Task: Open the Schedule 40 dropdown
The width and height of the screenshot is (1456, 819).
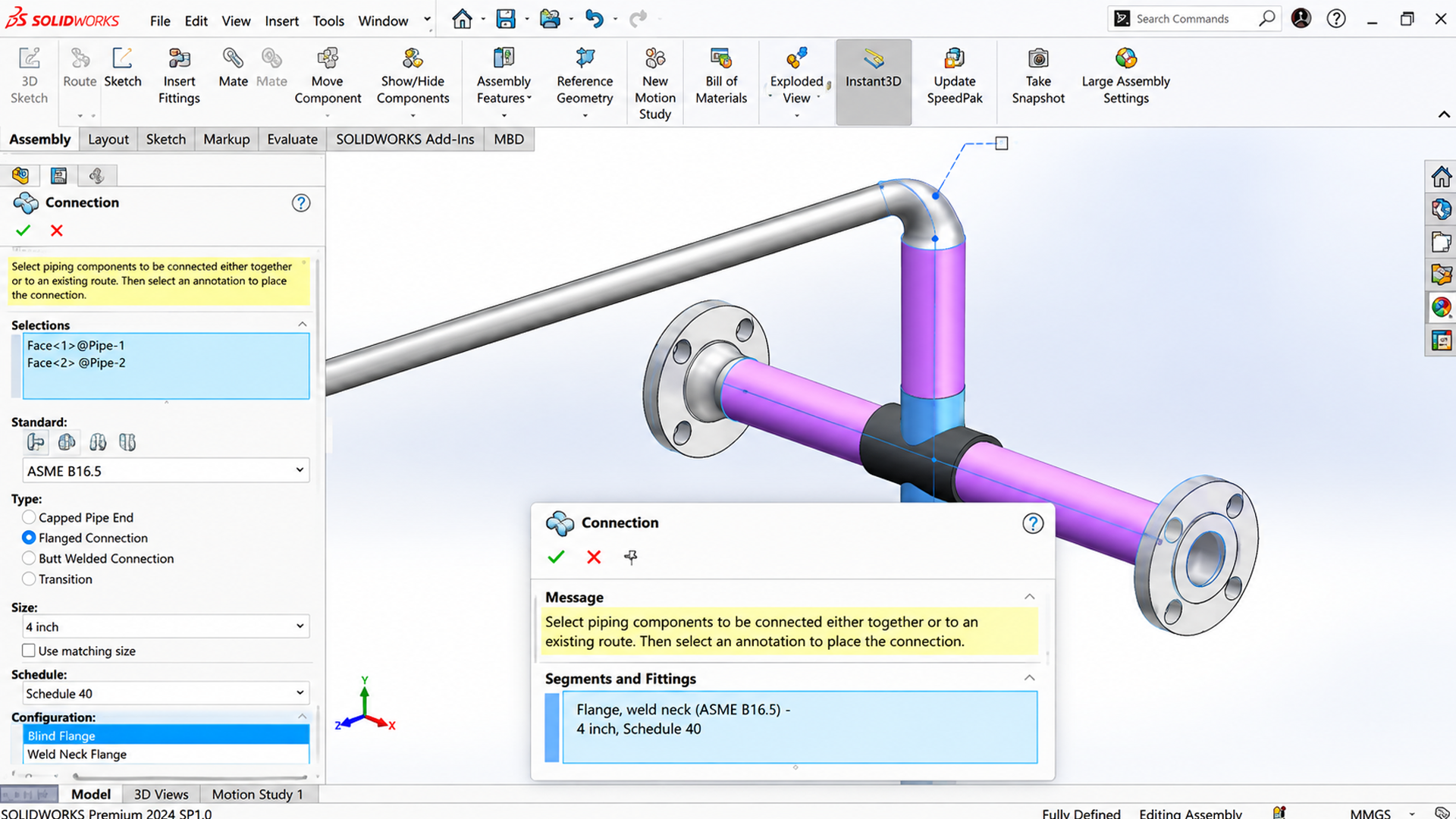Action: point(166,693)
